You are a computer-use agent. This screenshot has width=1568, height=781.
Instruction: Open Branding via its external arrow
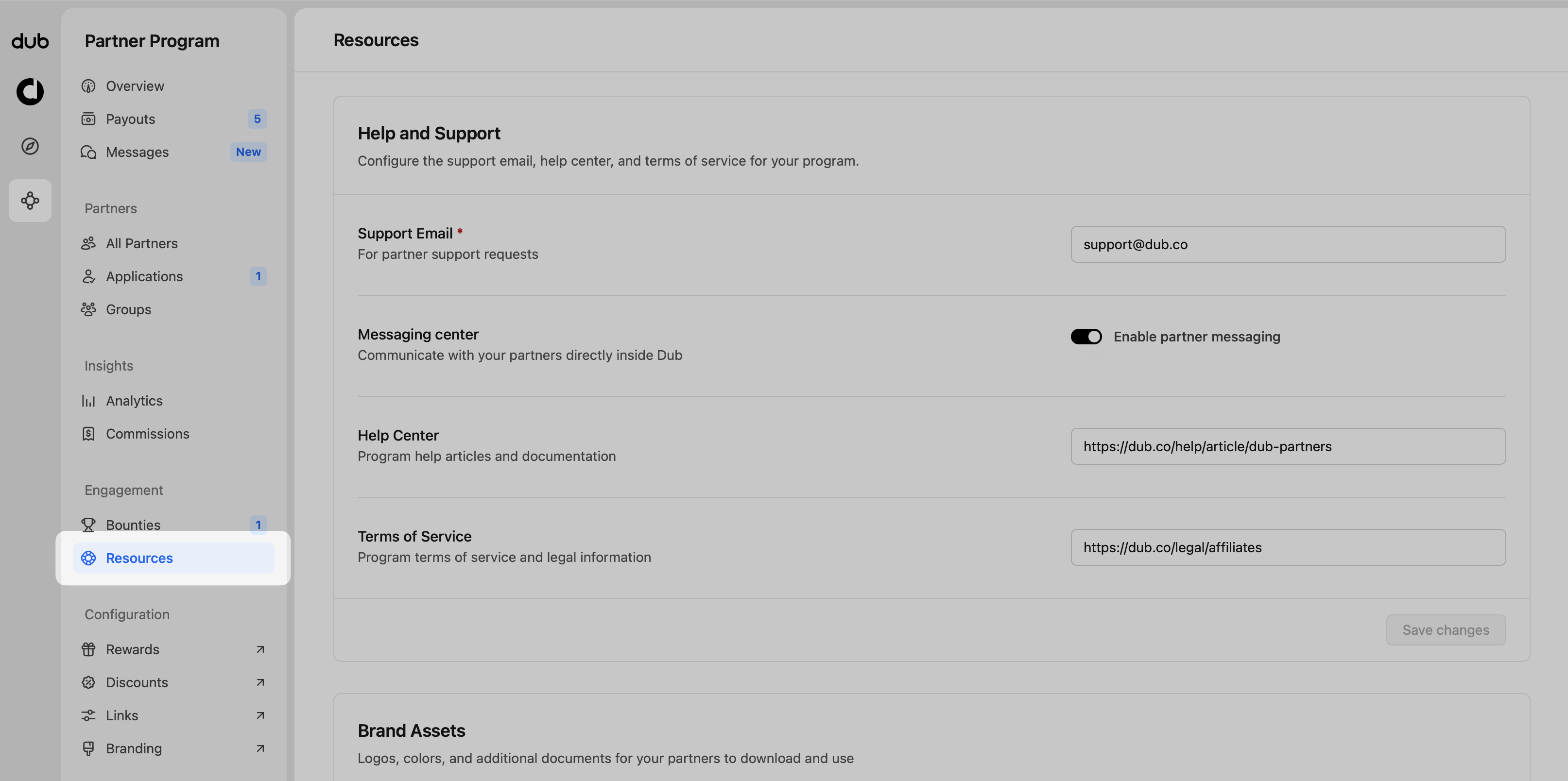pos(260,748)
